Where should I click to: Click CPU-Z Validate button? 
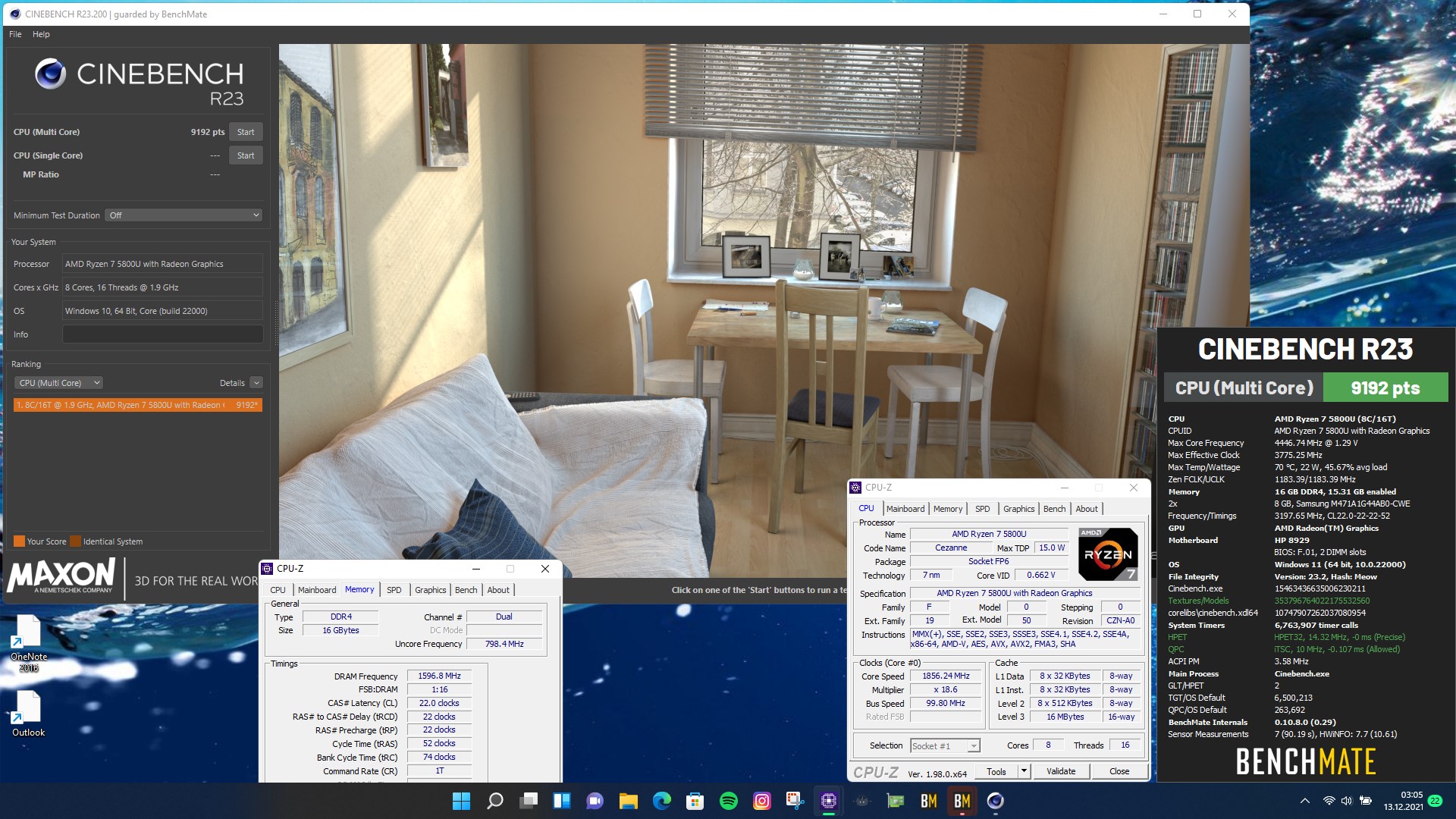[x=1061, y=772]
